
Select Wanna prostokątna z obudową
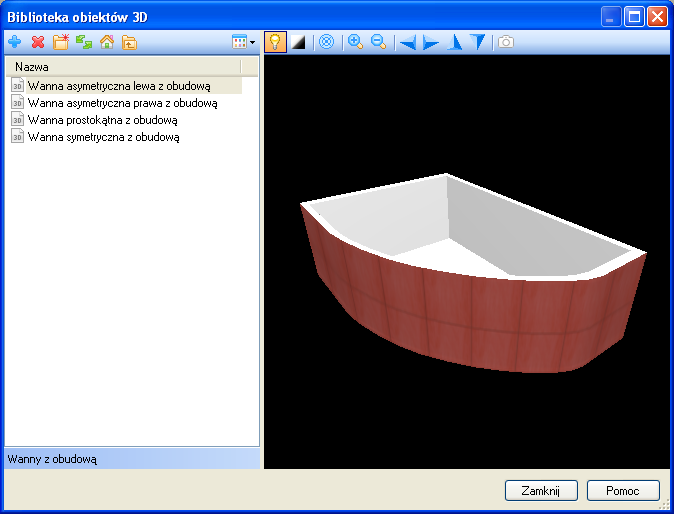(102, 120)
